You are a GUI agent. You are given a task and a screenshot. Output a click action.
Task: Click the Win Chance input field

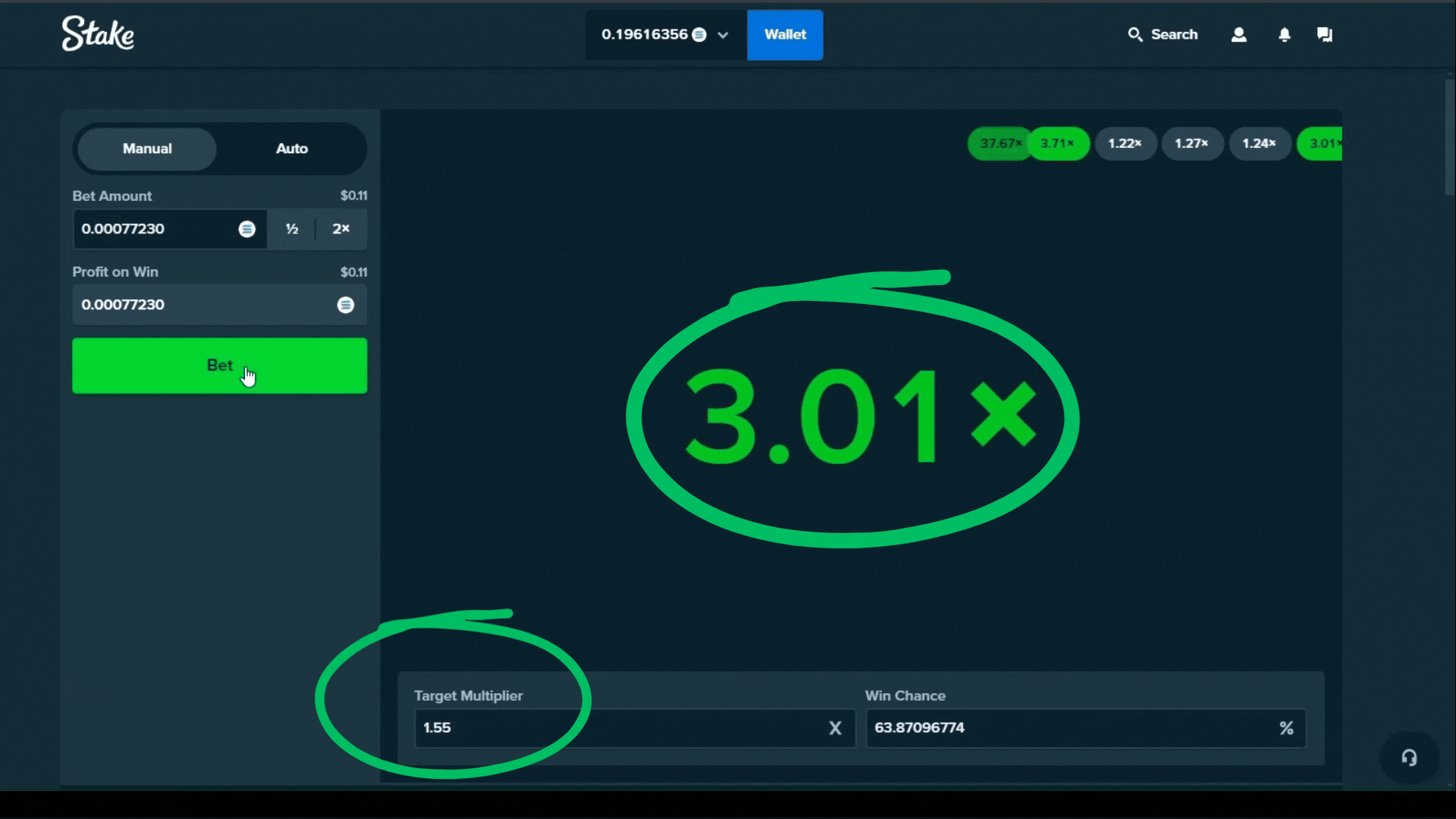point(1086,728)
